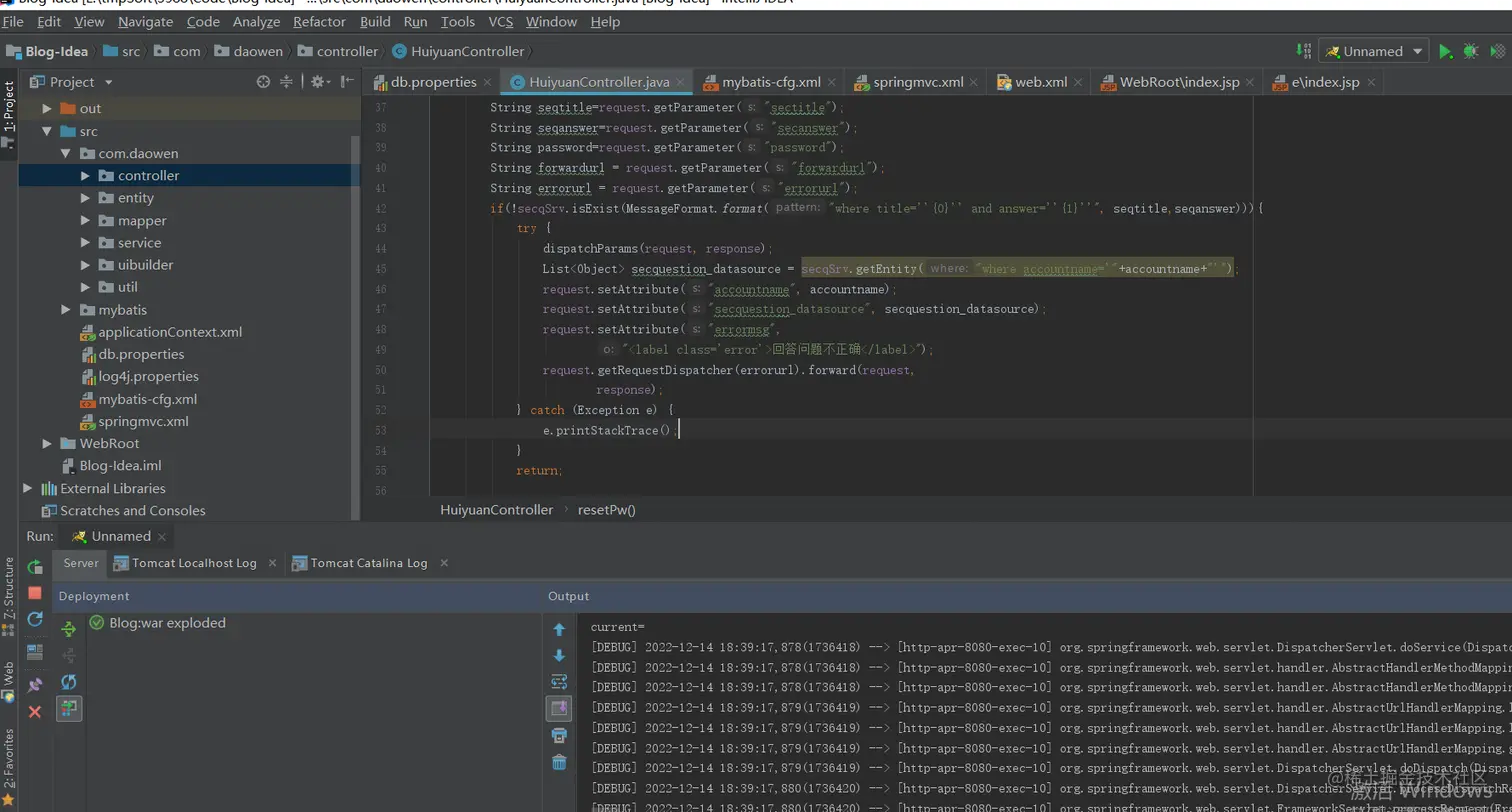Toggle soft-wrap in console output
The width and height of the screenshot is (1512, 812).
pyautogui.click(x=559, y=682)
